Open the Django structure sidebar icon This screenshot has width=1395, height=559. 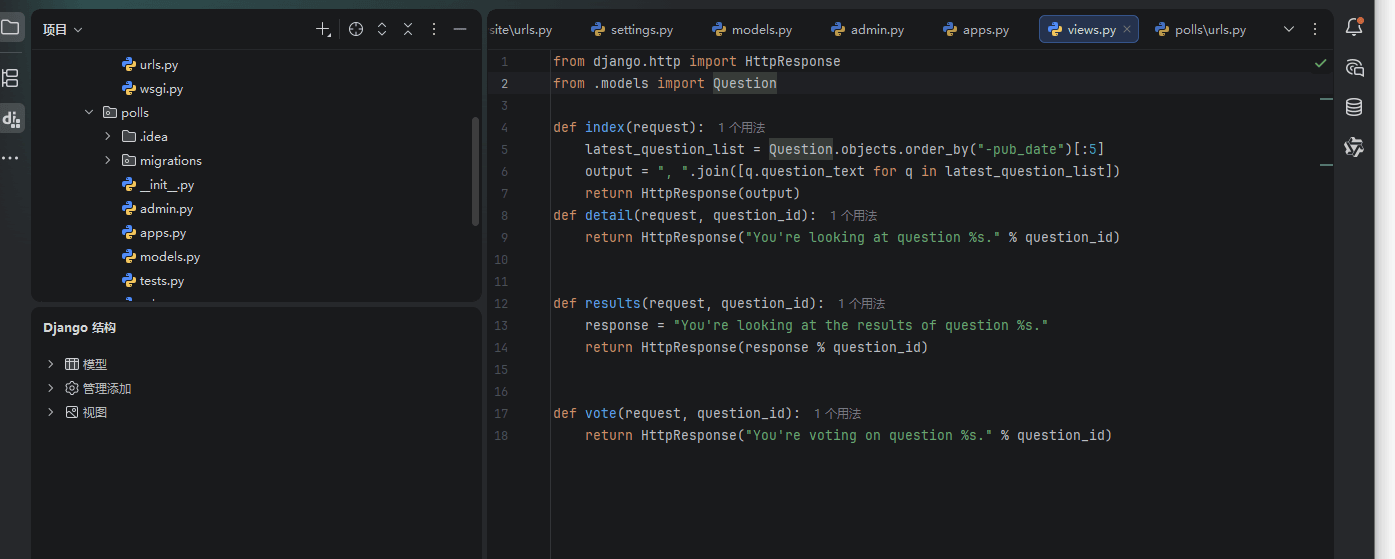(11, 119)
